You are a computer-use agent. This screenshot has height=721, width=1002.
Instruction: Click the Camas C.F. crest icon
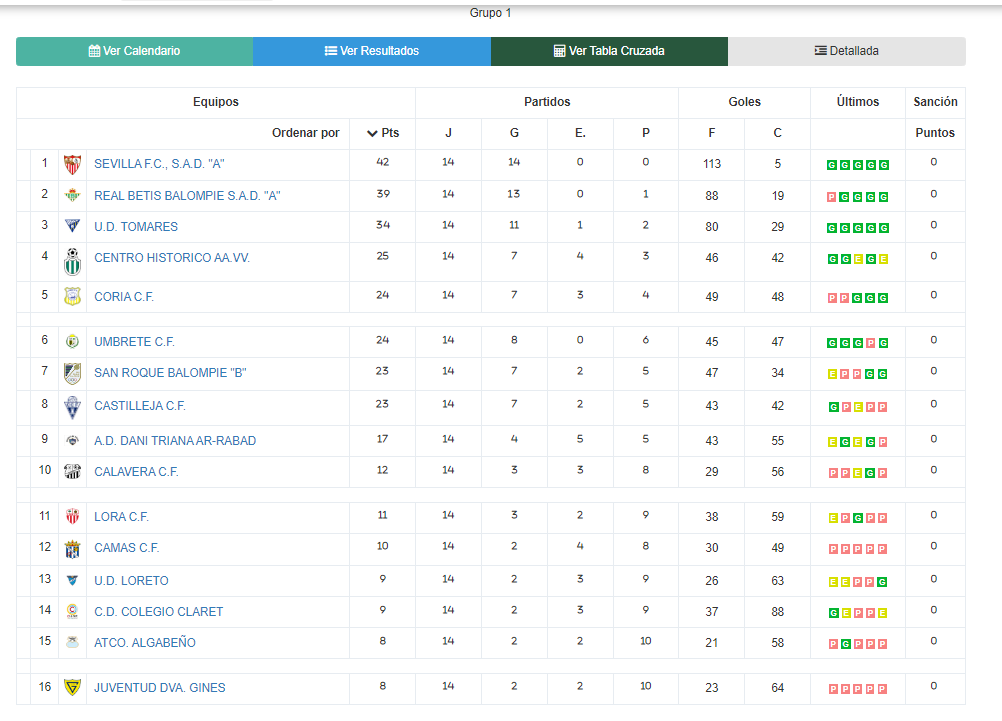pyautogui.click(x=73, y=549)
